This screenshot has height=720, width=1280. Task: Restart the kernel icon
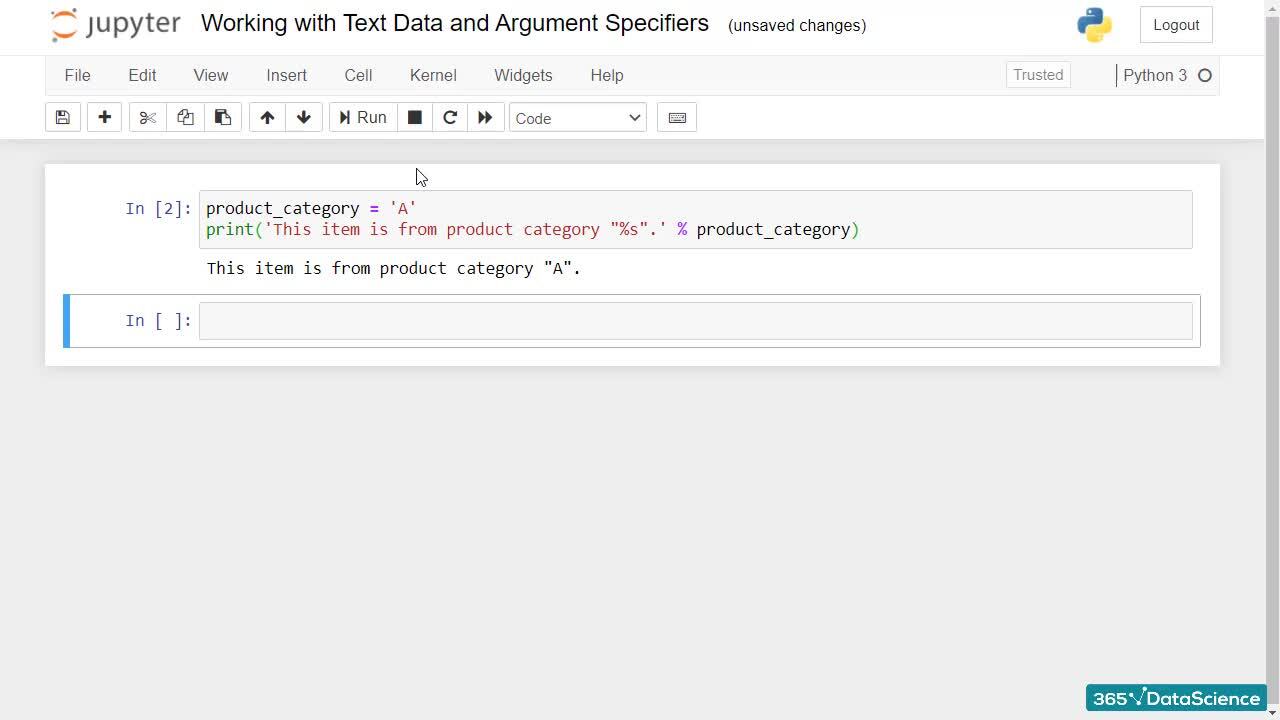[450, 118]
